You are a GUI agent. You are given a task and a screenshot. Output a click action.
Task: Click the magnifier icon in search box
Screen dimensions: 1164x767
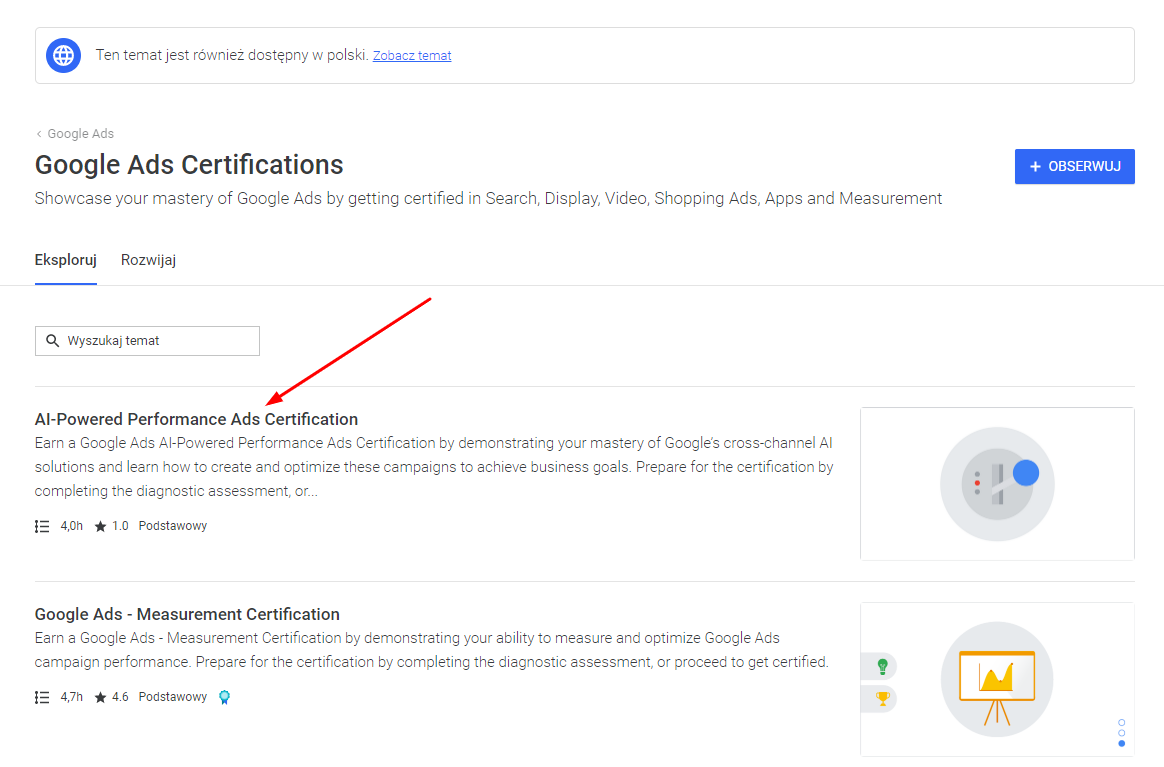tap(53, 341)
